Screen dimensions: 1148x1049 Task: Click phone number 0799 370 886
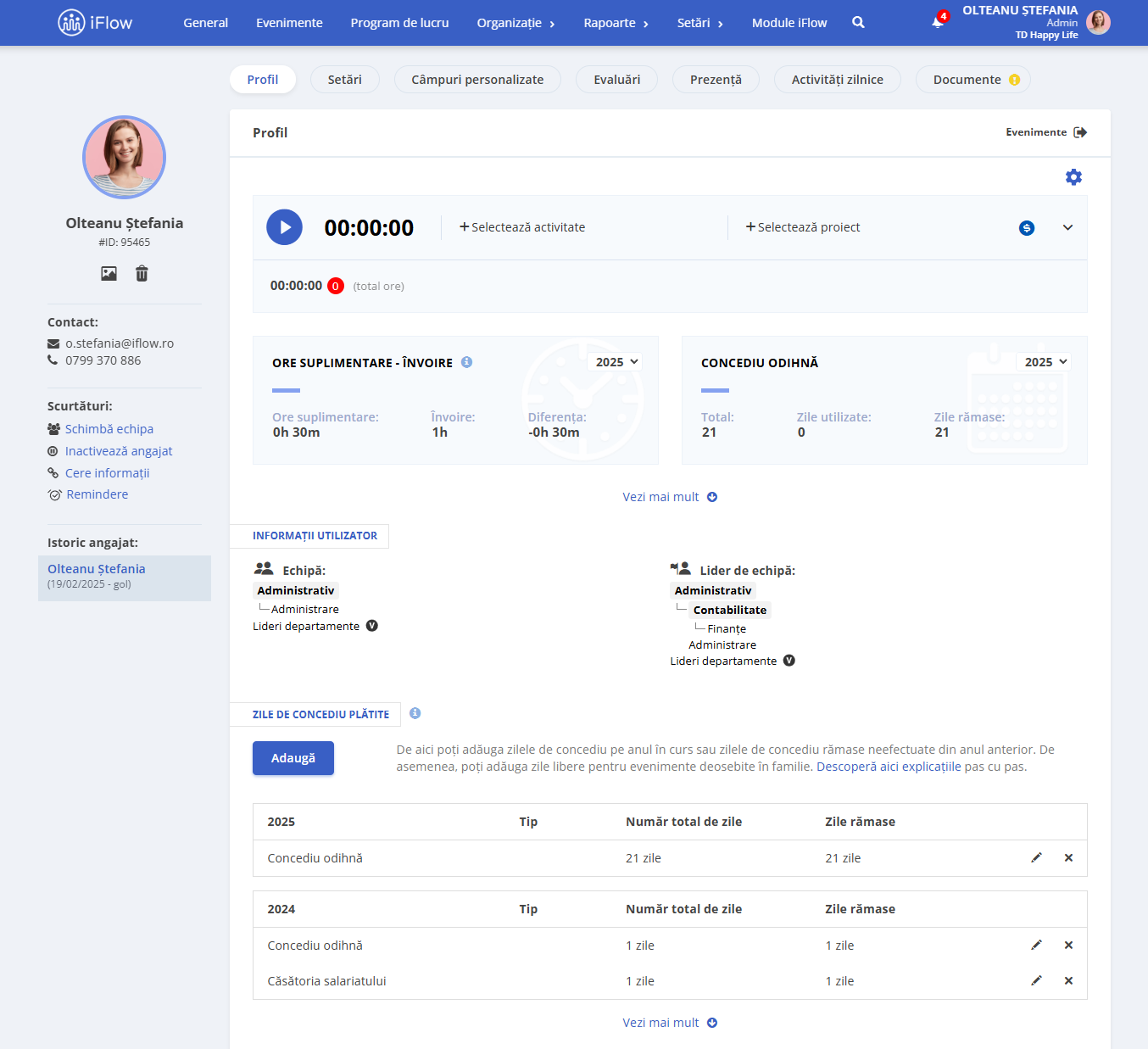103,360
